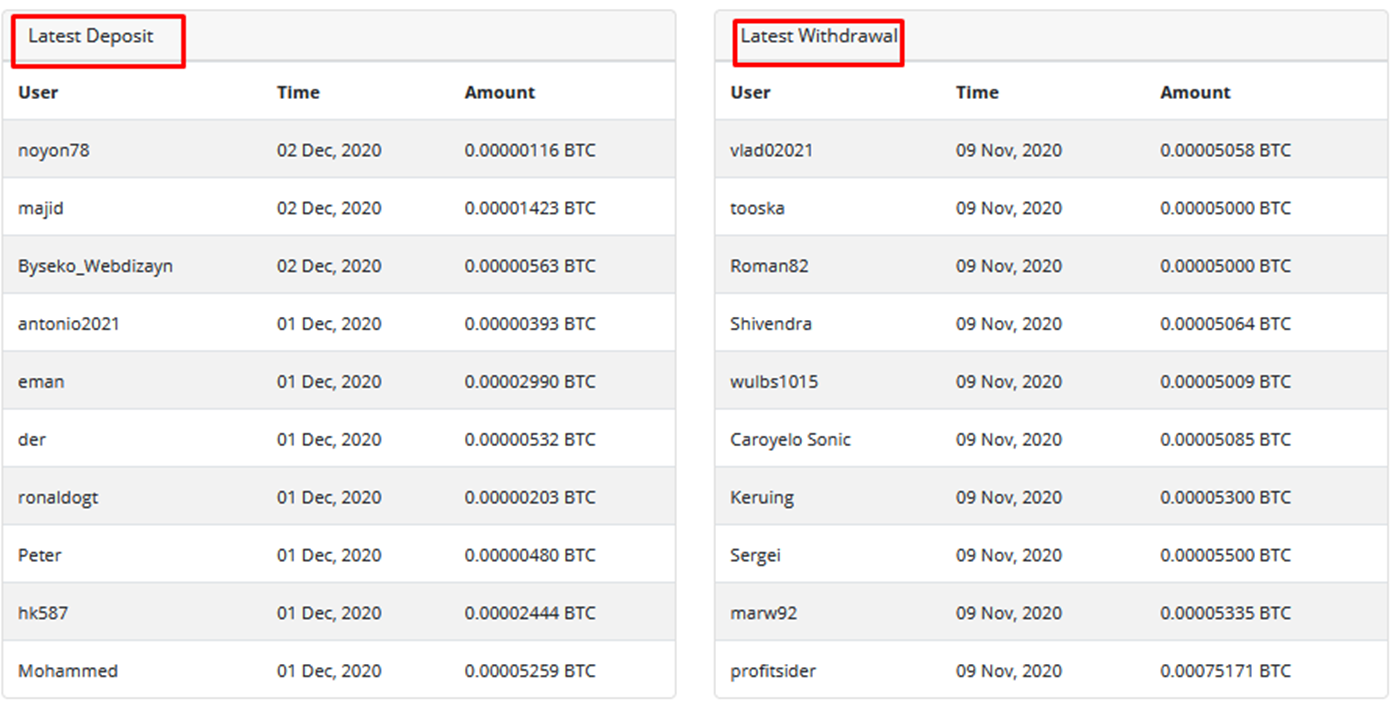
Task: Click hk587 in the deposit table
Action: [x=43, y=613]
